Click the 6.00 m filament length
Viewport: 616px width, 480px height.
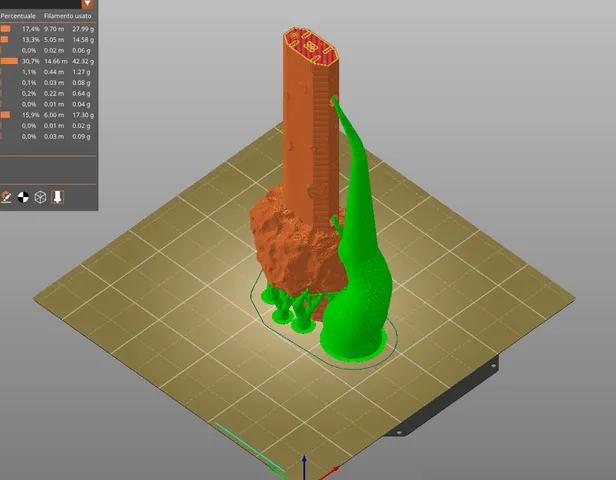[54, 115]
